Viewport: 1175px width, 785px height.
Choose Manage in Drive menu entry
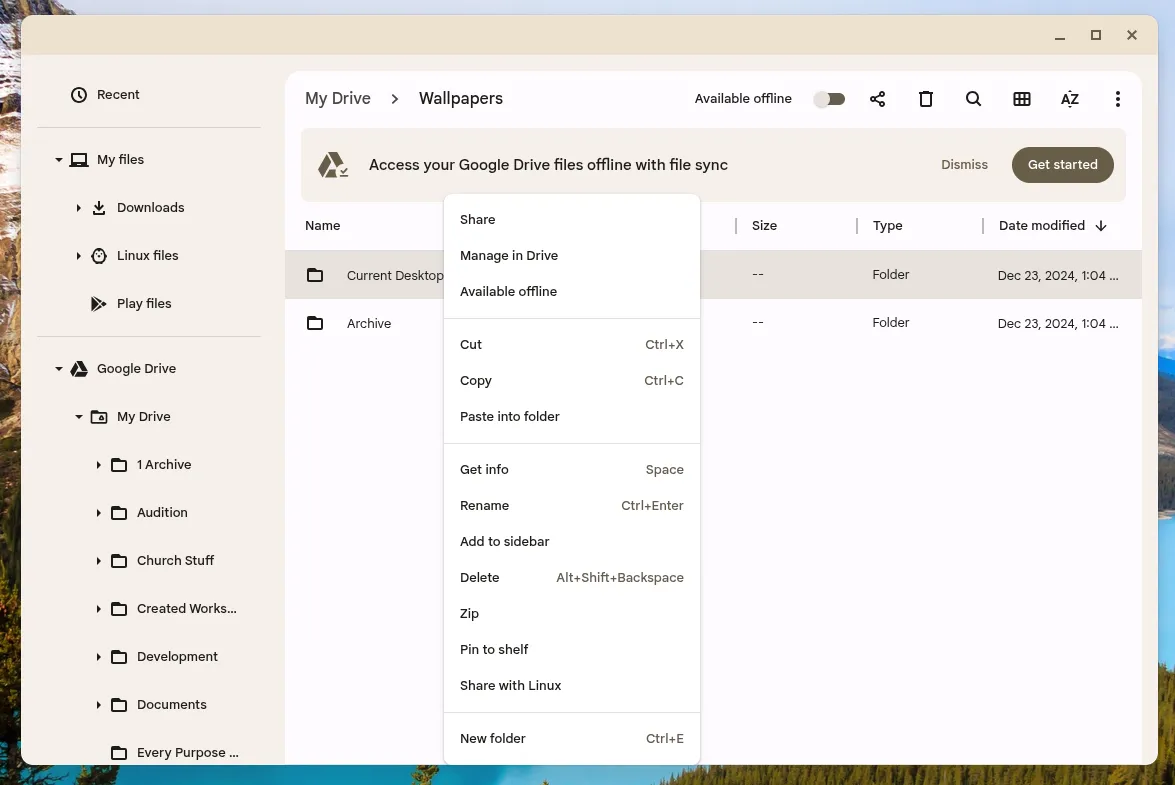click(509, 256)
